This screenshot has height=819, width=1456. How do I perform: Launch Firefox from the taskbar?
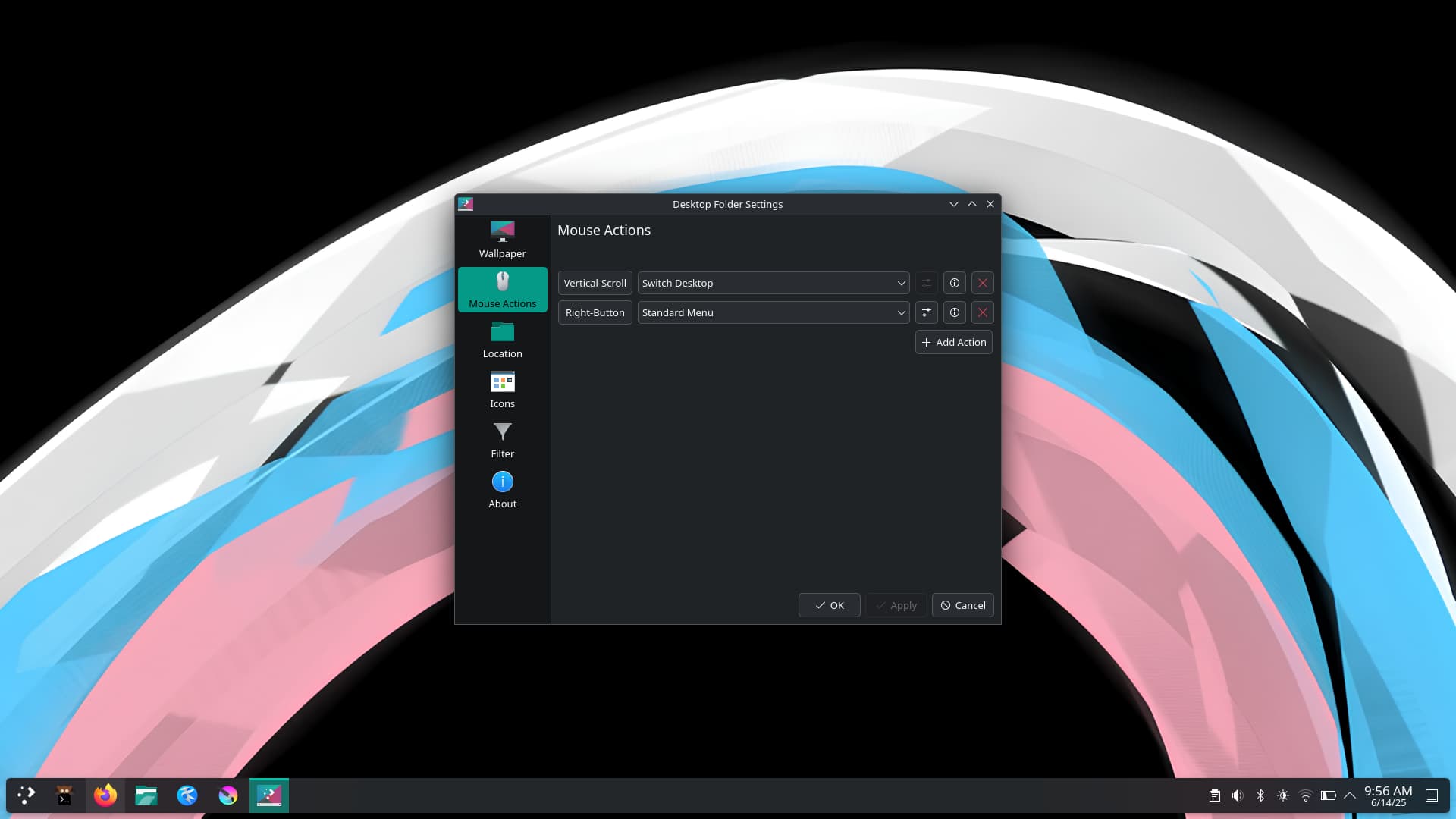pyautogui.click(x=105, y=795)
